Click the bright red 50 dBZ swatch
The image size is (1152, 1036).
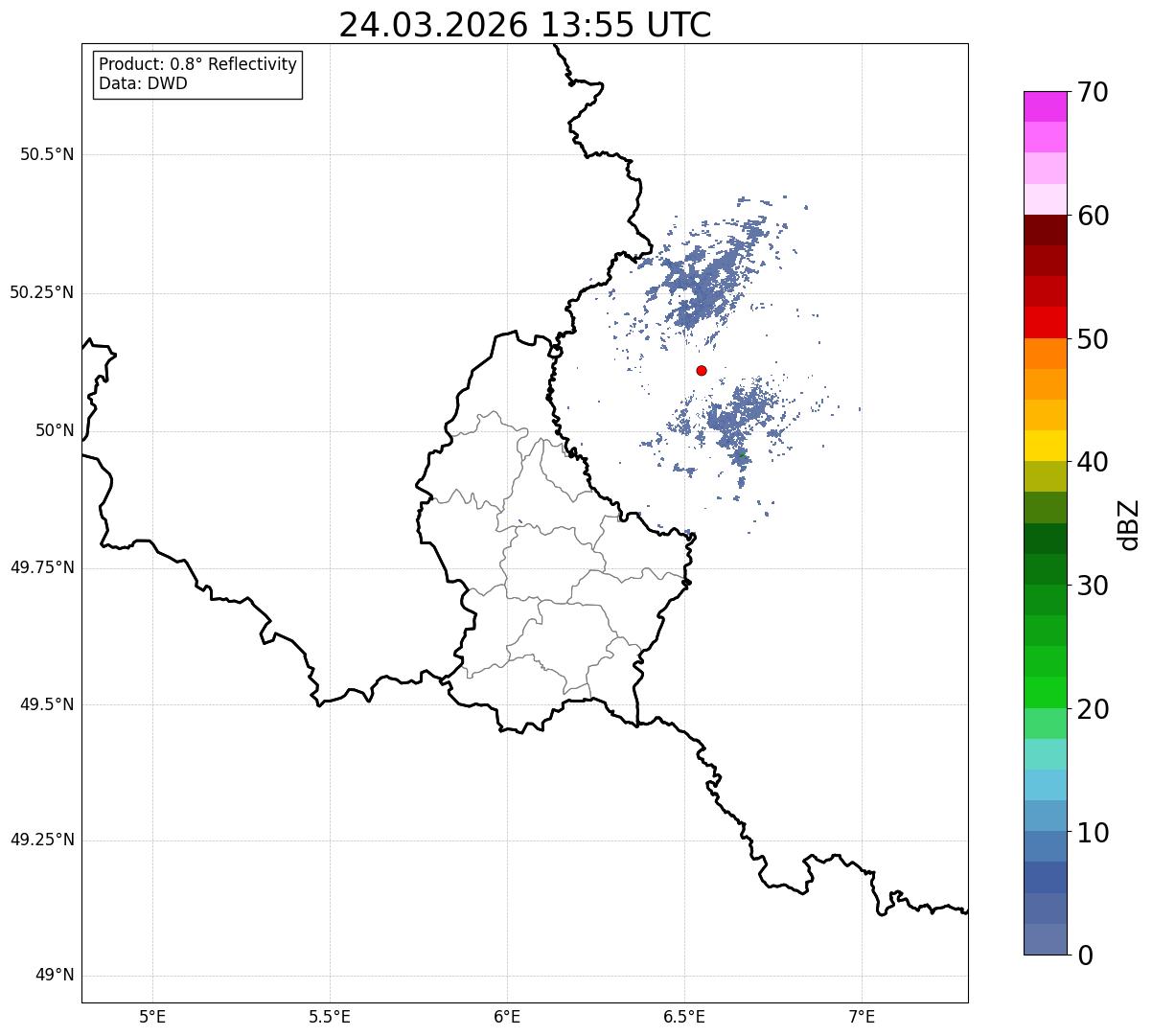click(x=1045, y=323)
